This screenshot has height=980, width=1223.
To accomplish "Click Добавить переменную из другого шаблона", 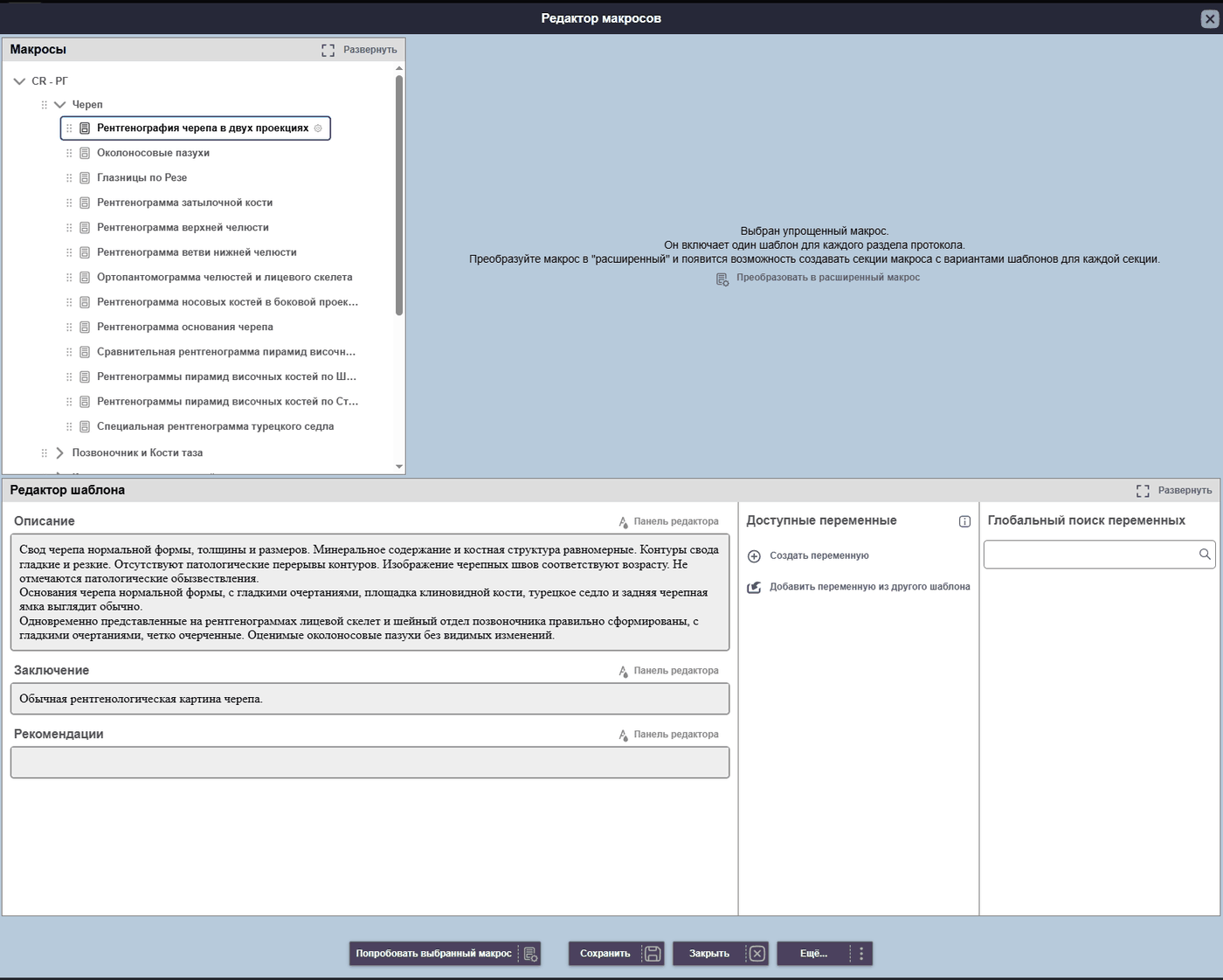I will [x=869, y=587].
